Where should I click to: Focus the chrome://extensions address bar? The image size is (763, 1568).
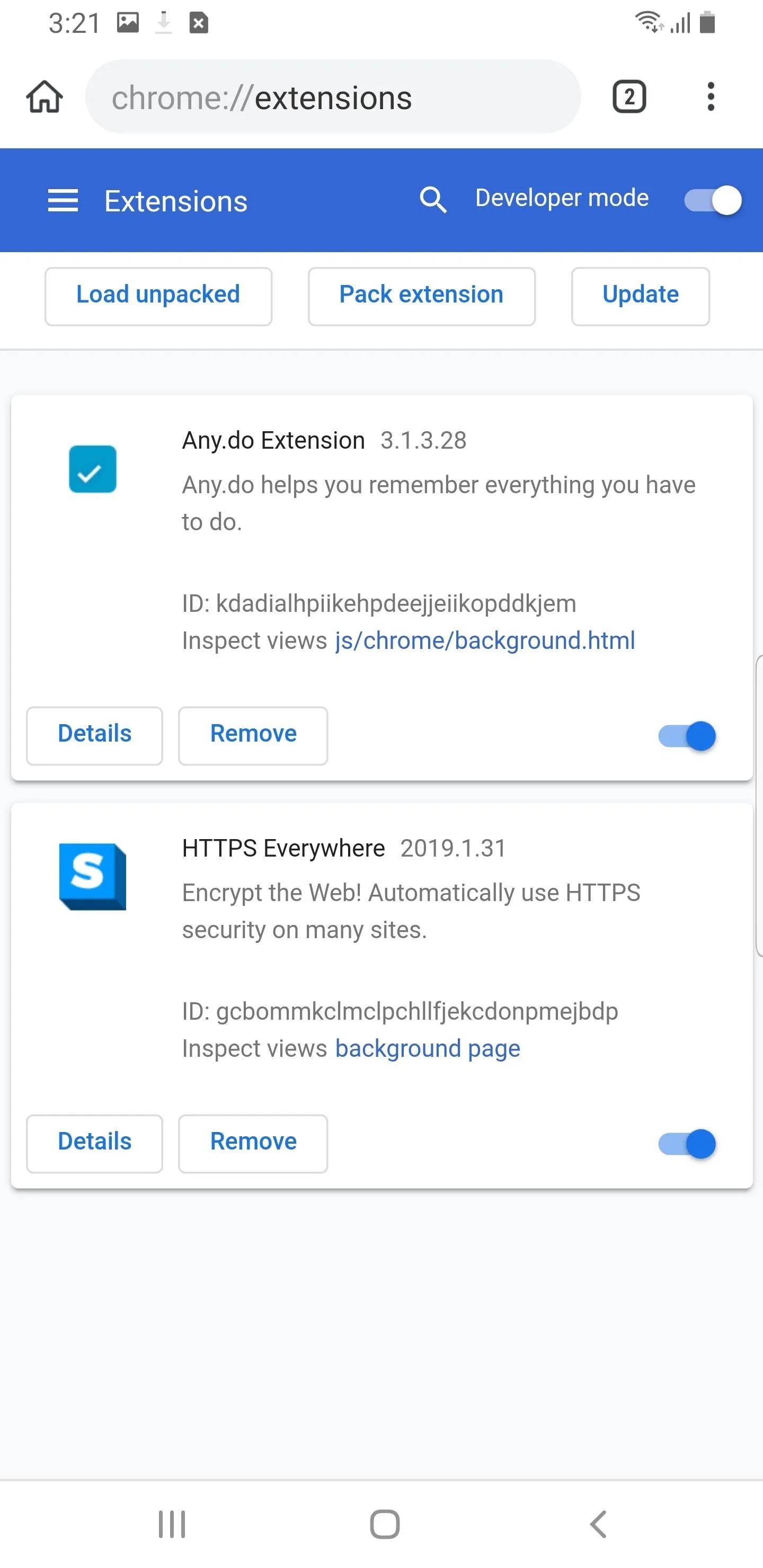click(332, 97)
